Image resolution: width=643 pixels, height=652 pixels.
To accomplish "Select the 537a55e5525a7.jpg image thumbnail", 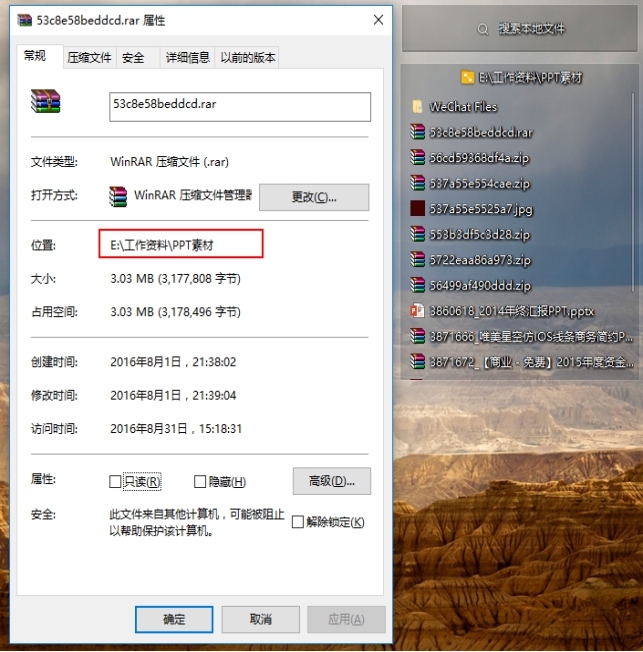I will coord(417,208).
